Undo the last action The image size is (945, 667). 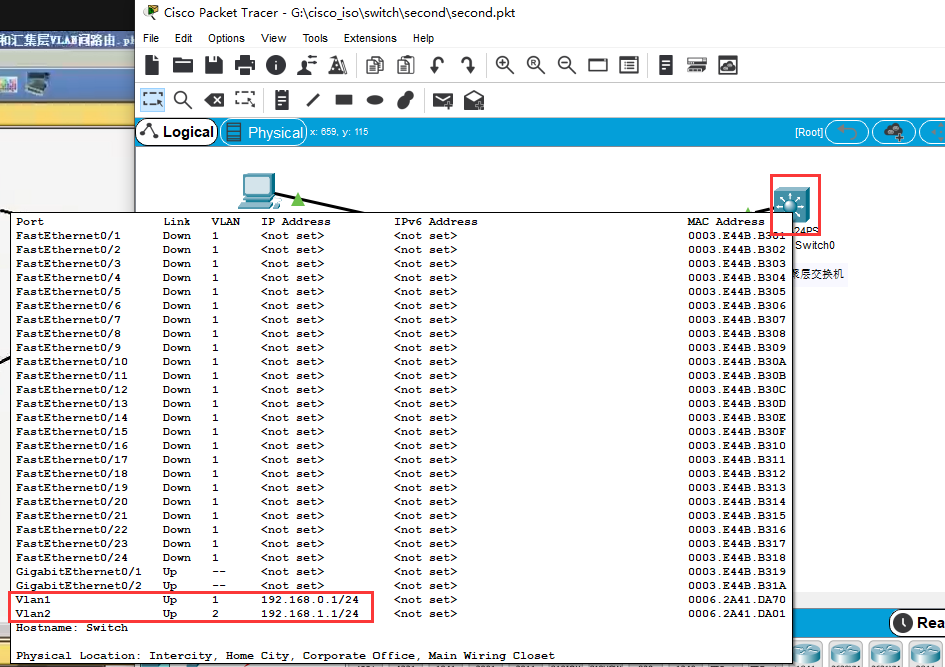click(x=437, y=65)
